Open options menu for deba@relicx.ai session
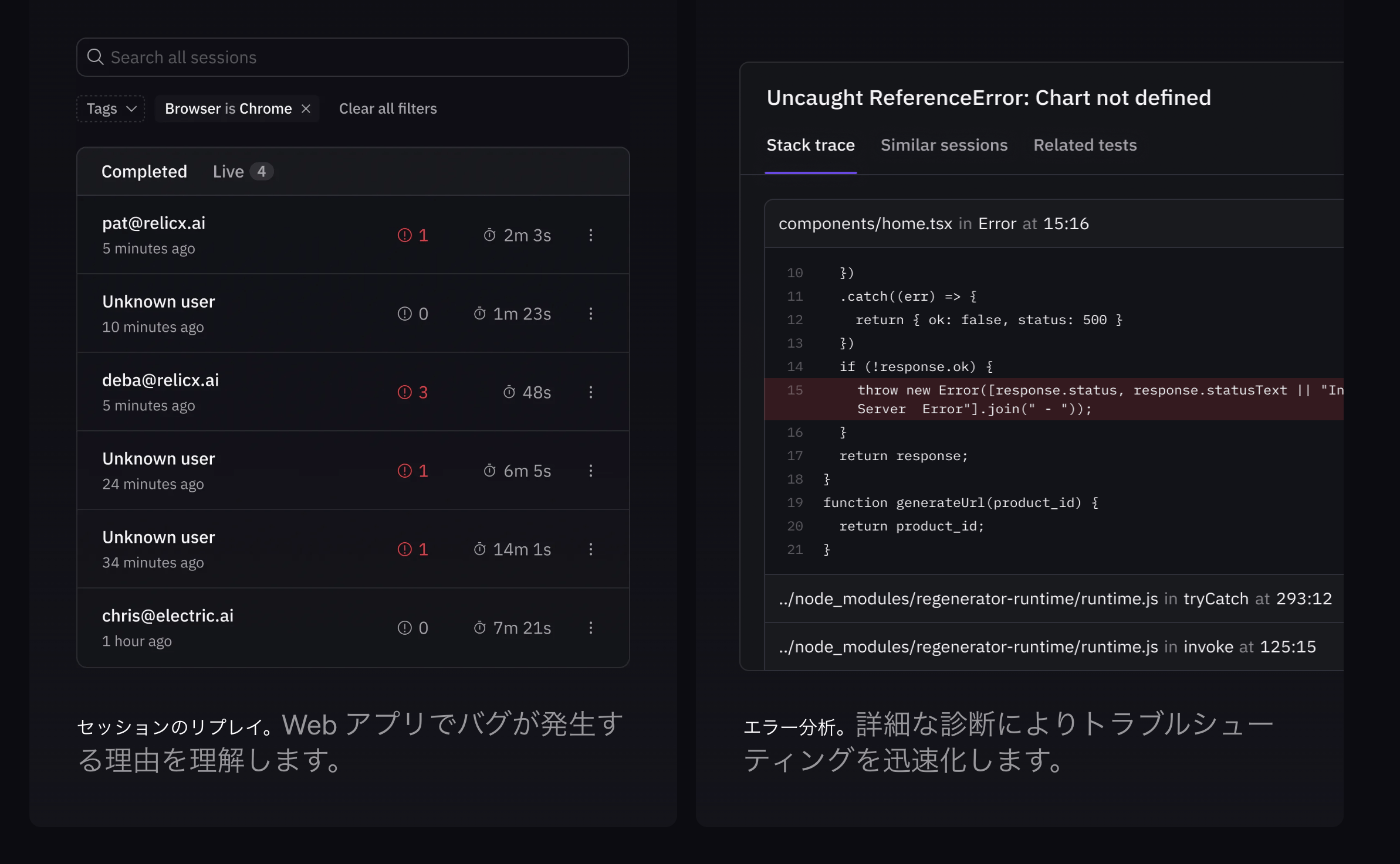Viewport: 1400px width, 864px height. pyautogui.click(x=591, y=392)
